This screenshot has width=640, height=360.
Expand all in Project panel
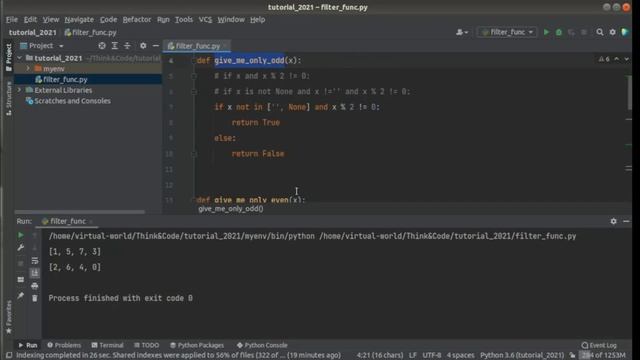point(115,46)
